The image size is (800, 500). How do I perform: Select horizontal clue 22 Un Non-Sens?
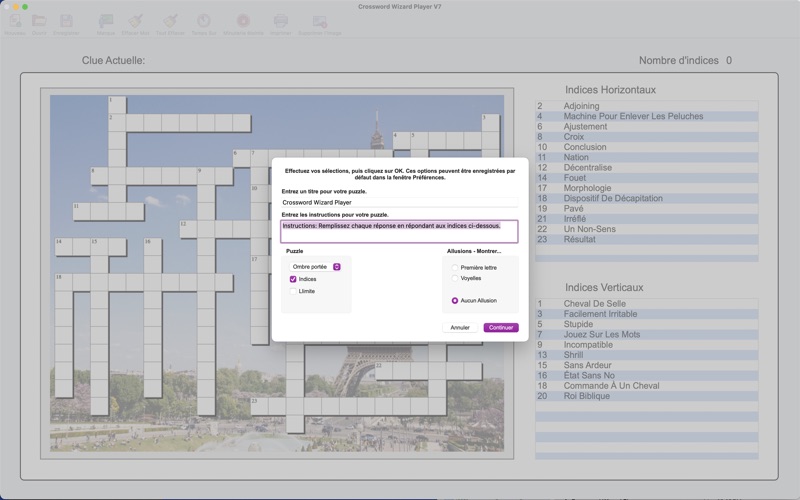coord(646,229)
